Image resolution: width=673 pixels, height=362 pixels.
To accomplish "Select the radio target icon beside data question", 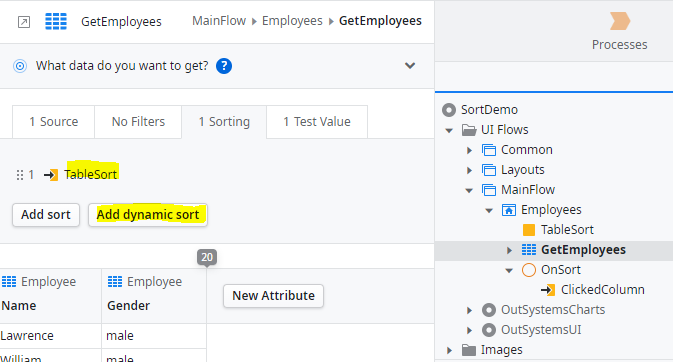I will click(x=20, y=66).
